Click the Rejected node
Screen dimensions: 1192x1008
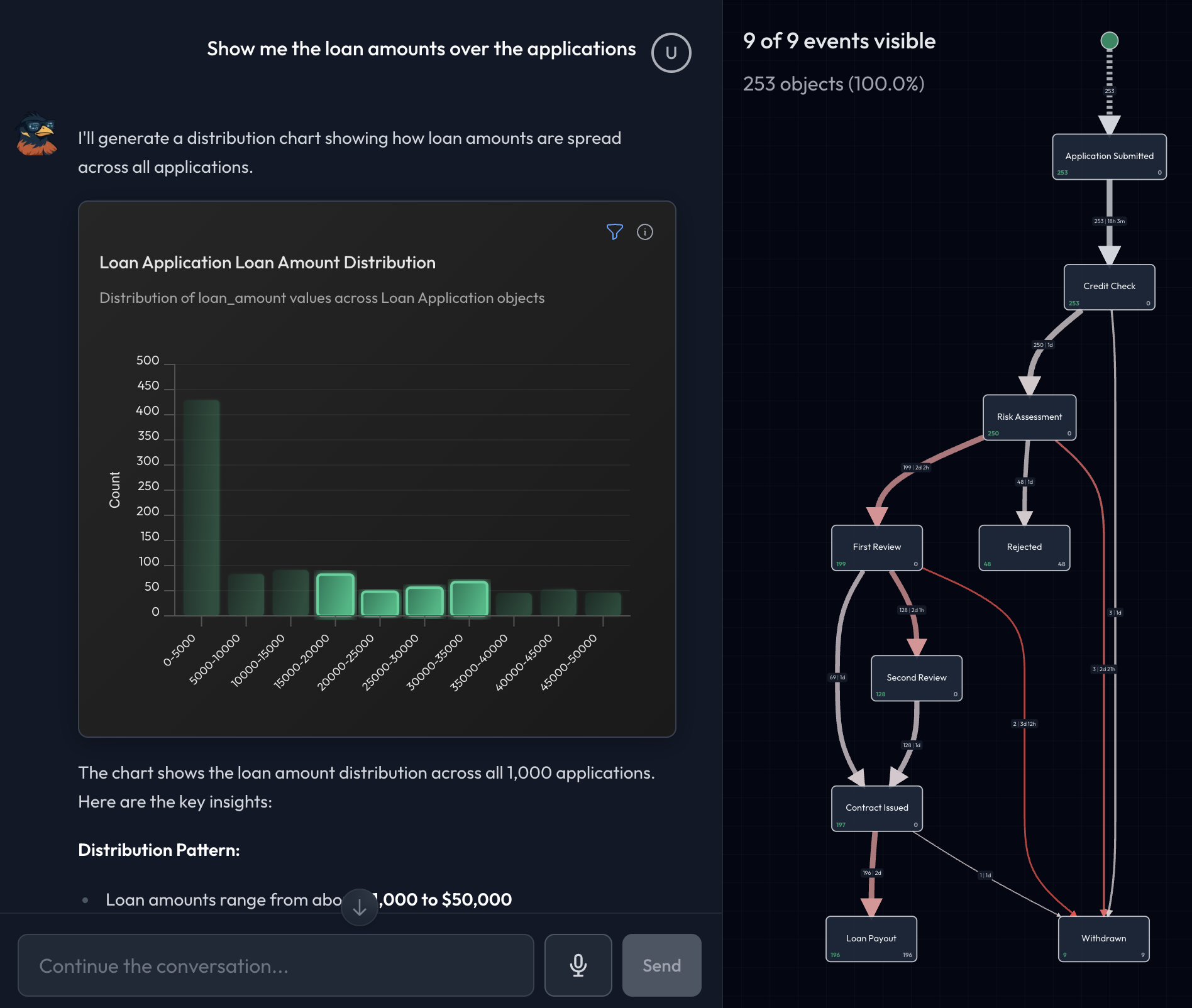click(1024, 547)
